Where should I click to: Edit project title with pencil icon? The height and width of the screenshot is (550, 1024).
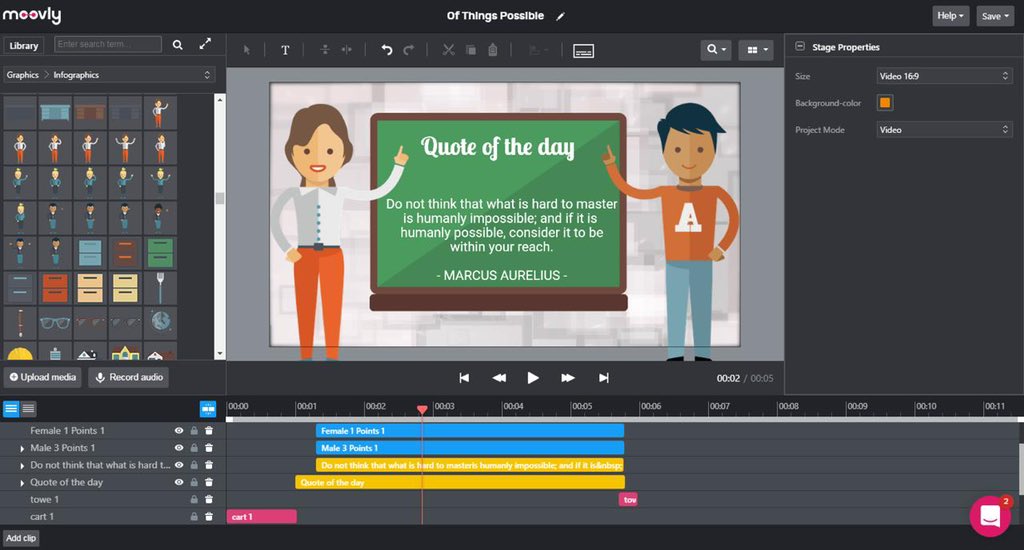point(560,16)
